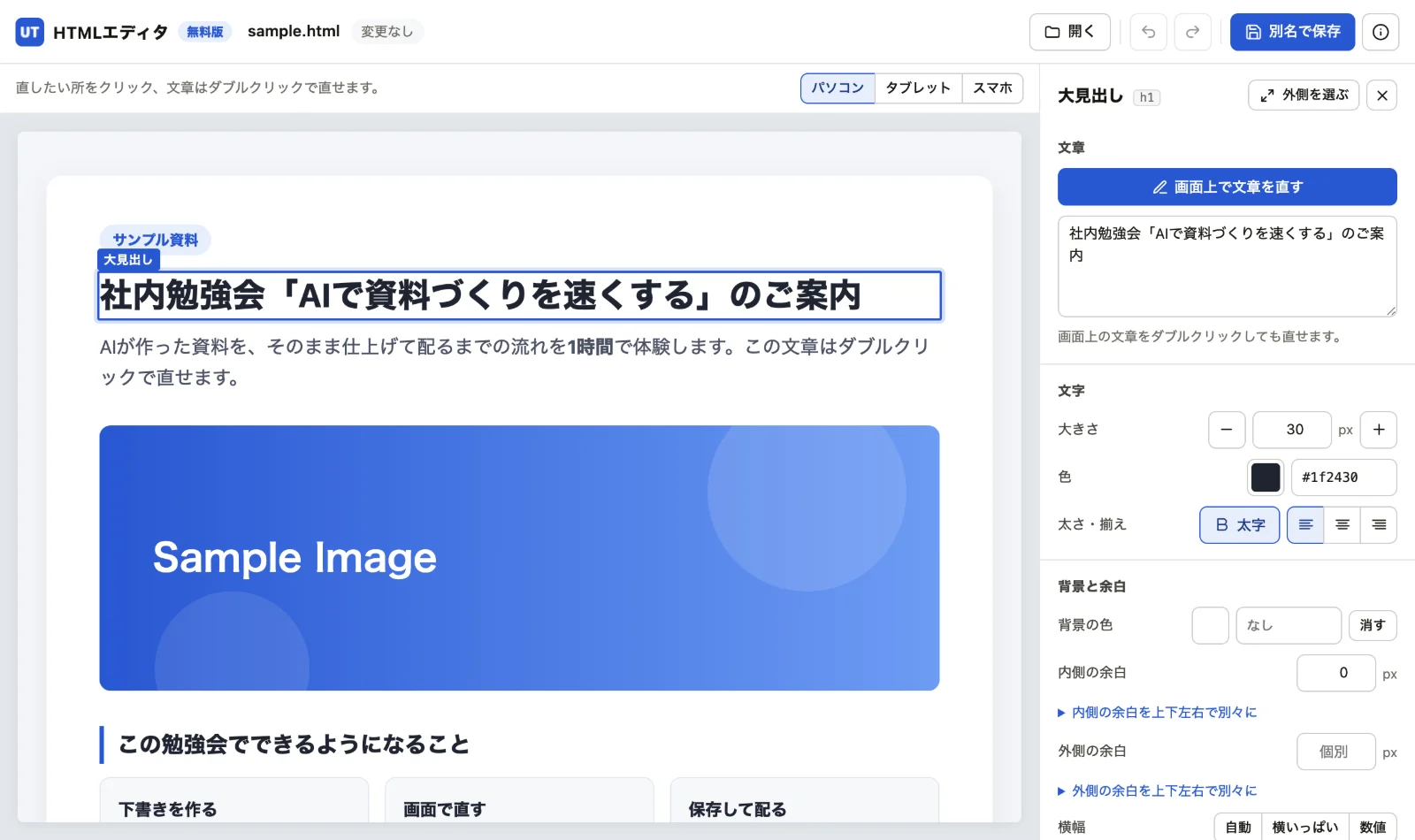Image resolution: width=1415 pixels, height=840 pixels.
Task: Decrease font size with minus button
Action: pos(1227,430)
